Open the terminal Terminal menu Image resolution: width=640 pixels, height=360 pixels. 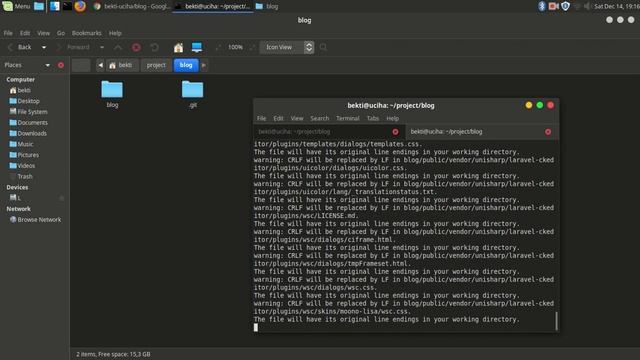tap(348, 118)
